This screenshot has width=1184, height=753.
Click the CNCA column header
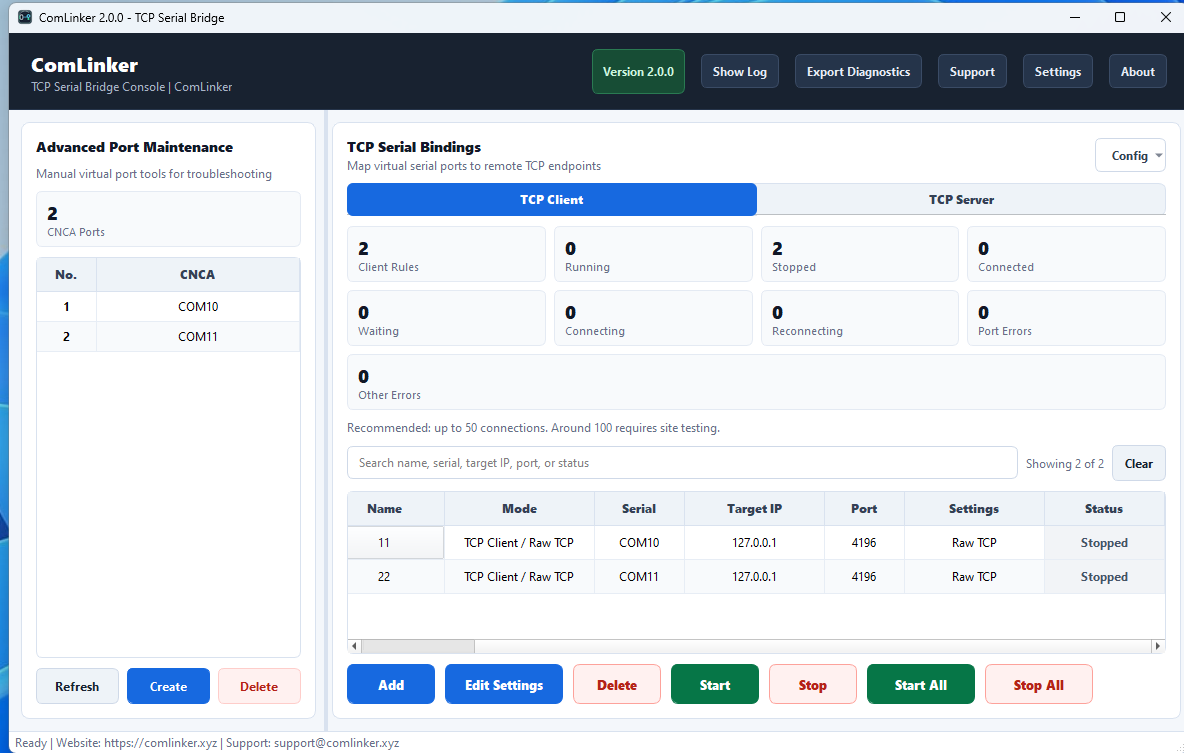[x=198, y=275]
